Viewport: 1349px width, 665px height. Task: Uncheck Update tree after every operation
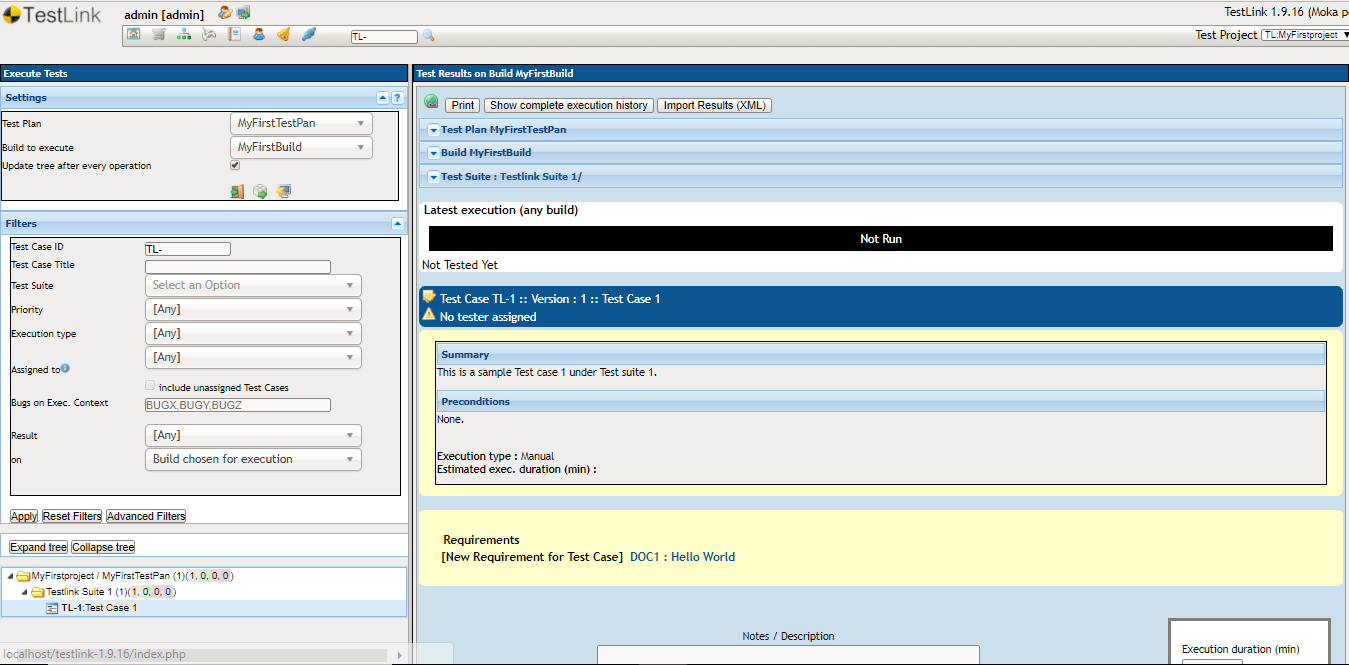(234, 164)
